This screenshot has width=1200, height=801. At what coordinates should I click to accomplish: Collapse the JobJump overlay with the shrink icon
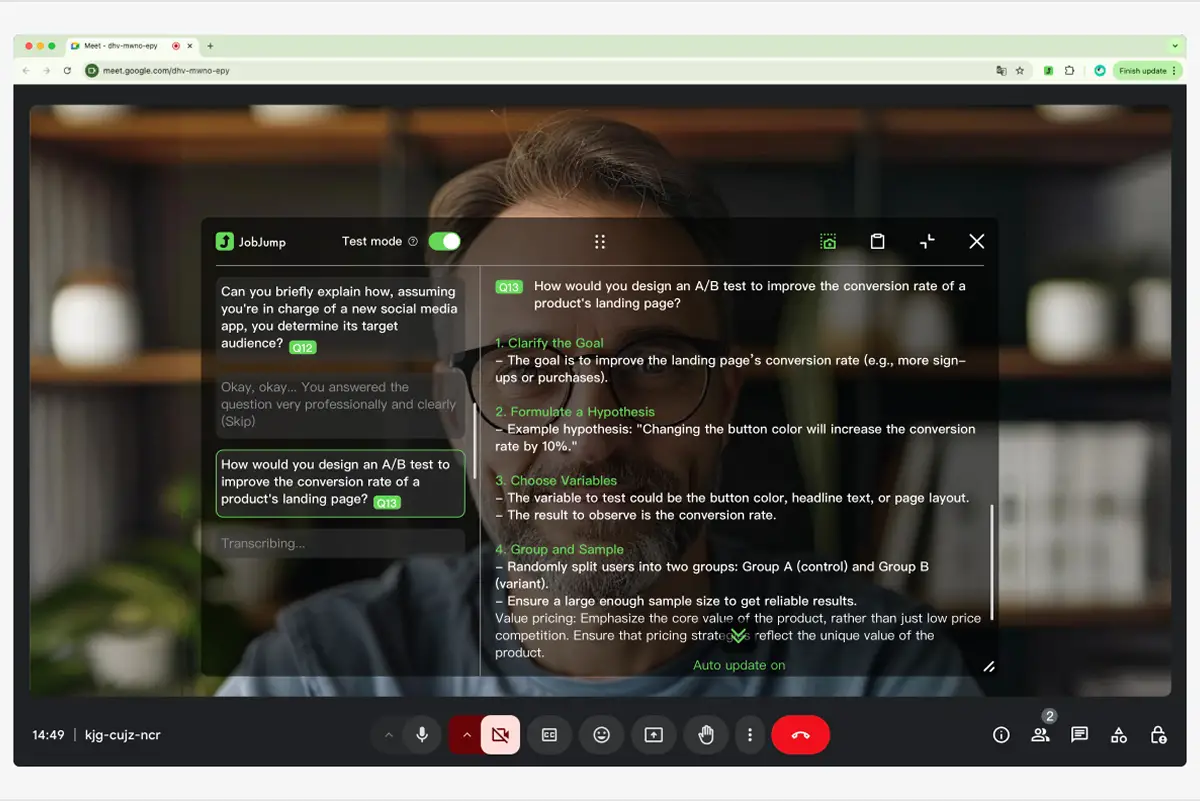point(927,241)
